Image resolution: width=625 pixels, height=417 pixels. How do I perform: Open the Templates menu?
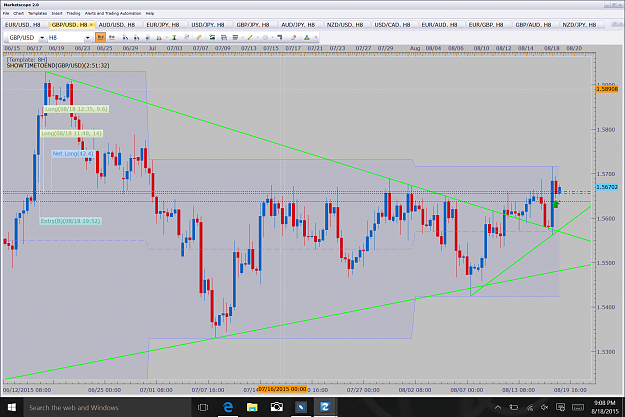click(37, 13)
